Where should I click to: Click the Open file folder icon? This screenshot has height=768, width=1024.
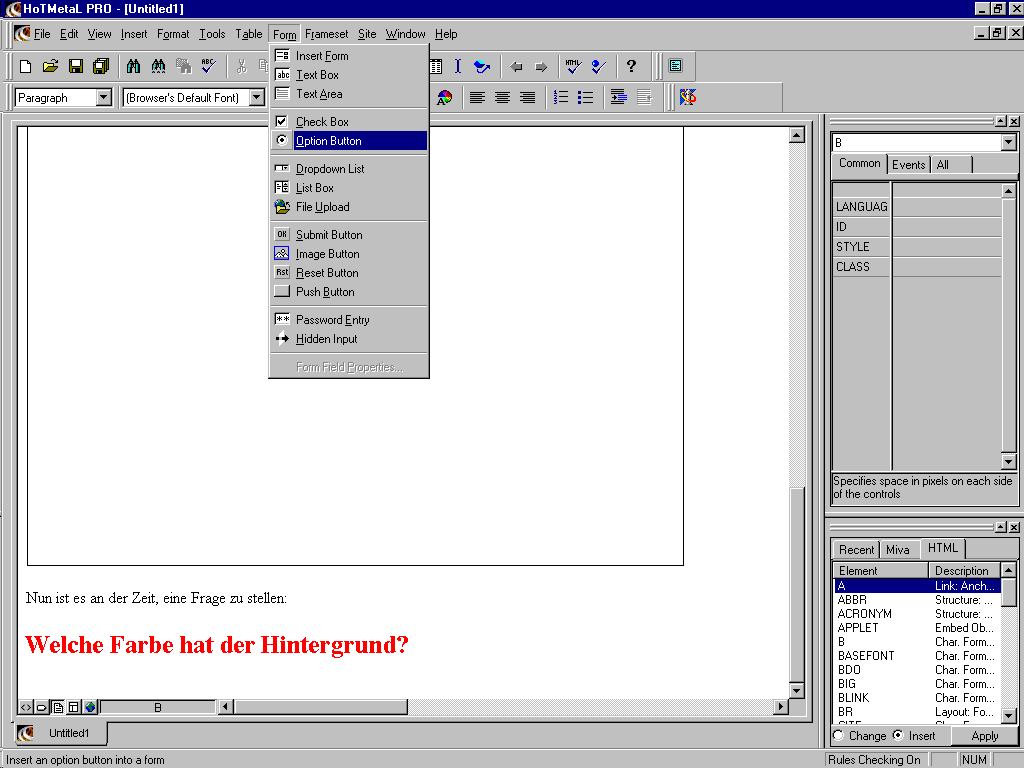50,67
